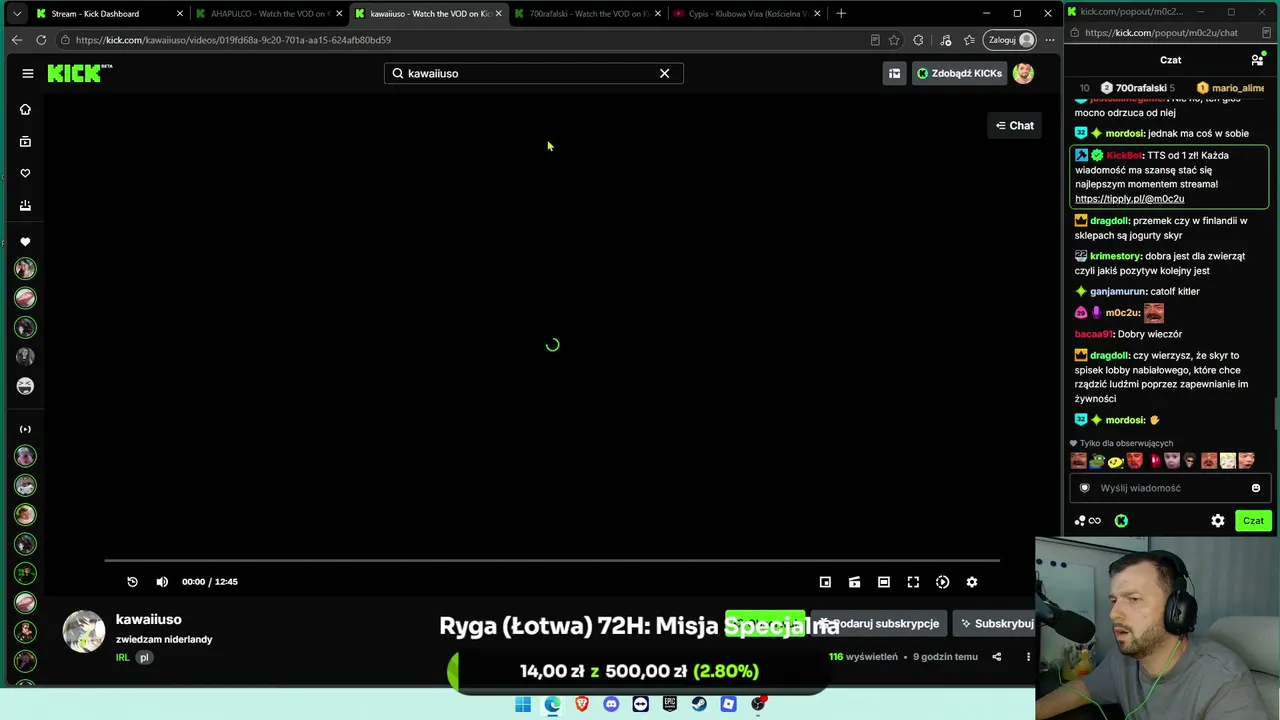
Task: Clear the kawaiiuso search text
Action: pos(664,73)
